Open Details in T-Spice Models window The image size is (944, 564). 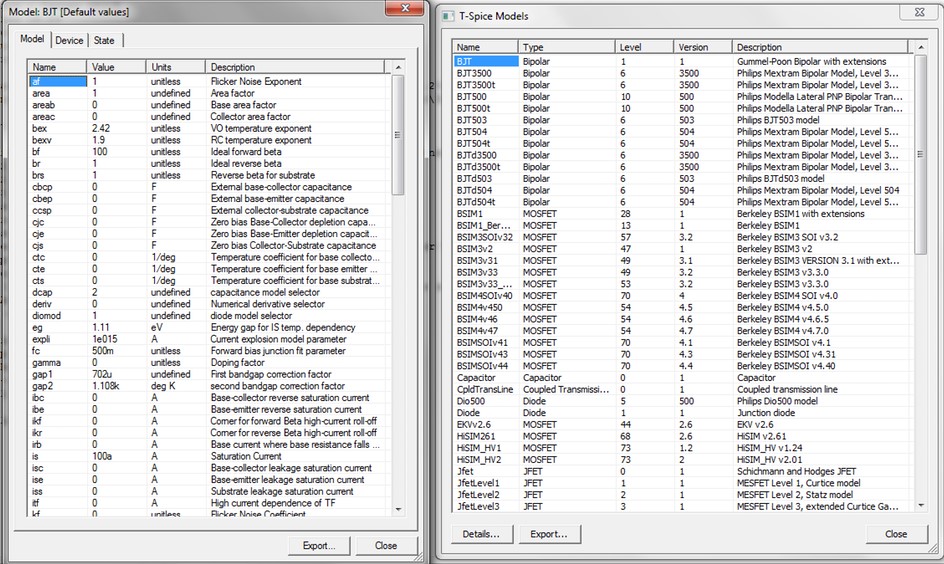click(481, 534)
